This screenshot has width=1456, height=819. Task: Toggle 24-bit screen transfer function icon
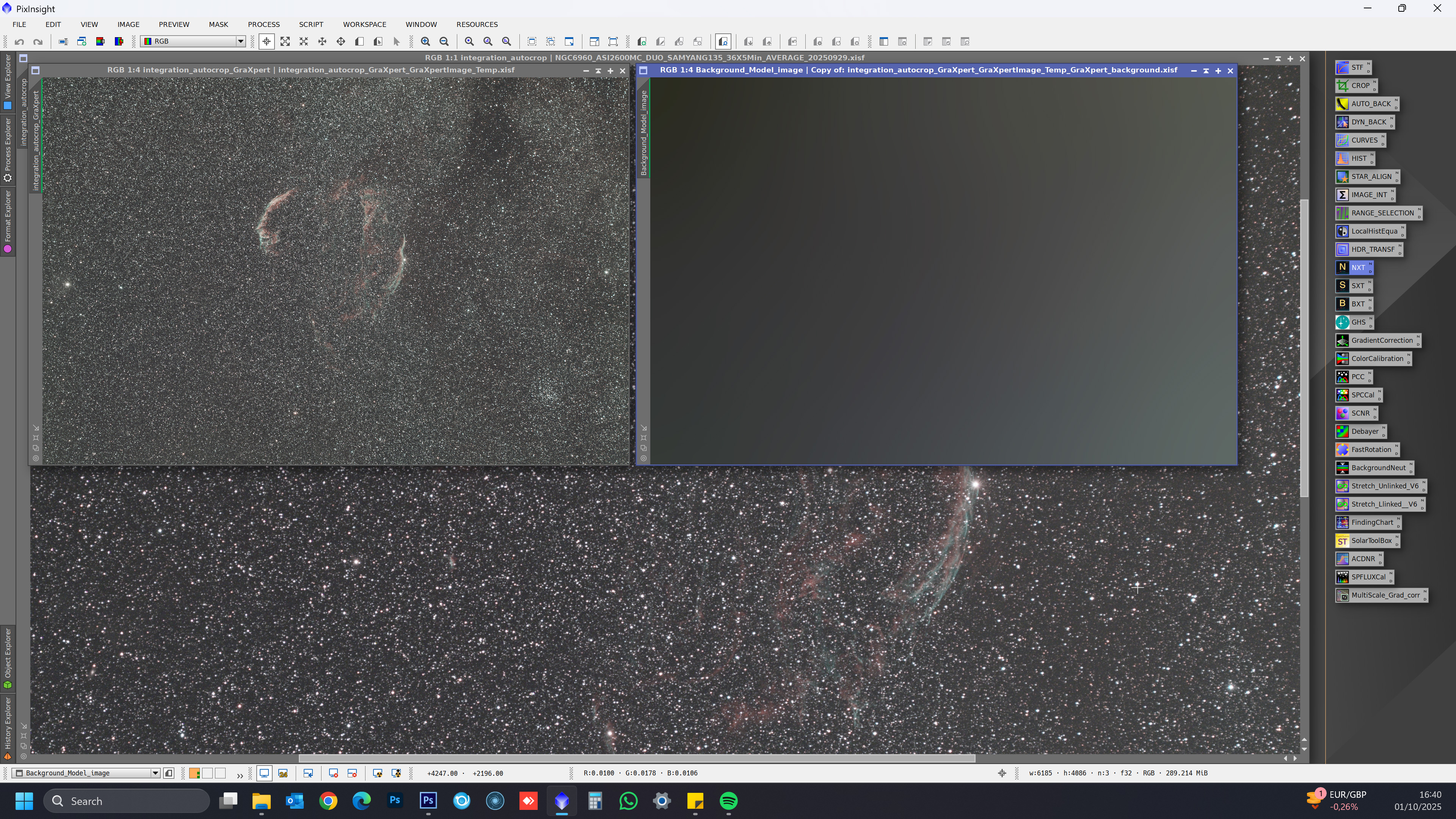click(x=283, y=773)
